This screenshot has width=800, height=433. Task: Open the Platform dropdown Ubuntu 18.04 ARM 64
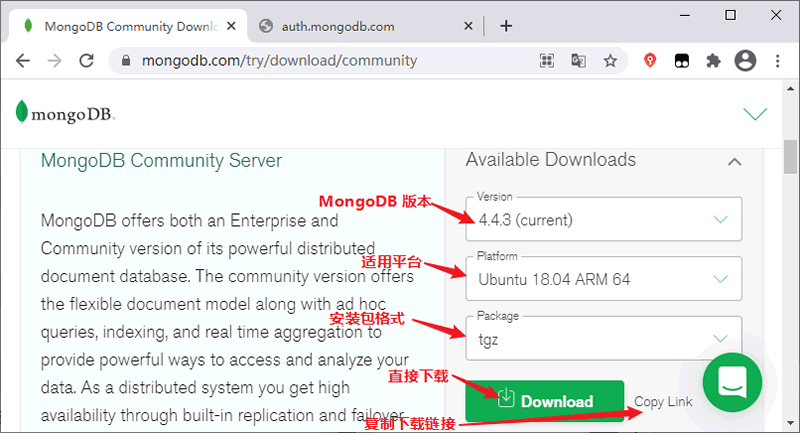[604, 278]
